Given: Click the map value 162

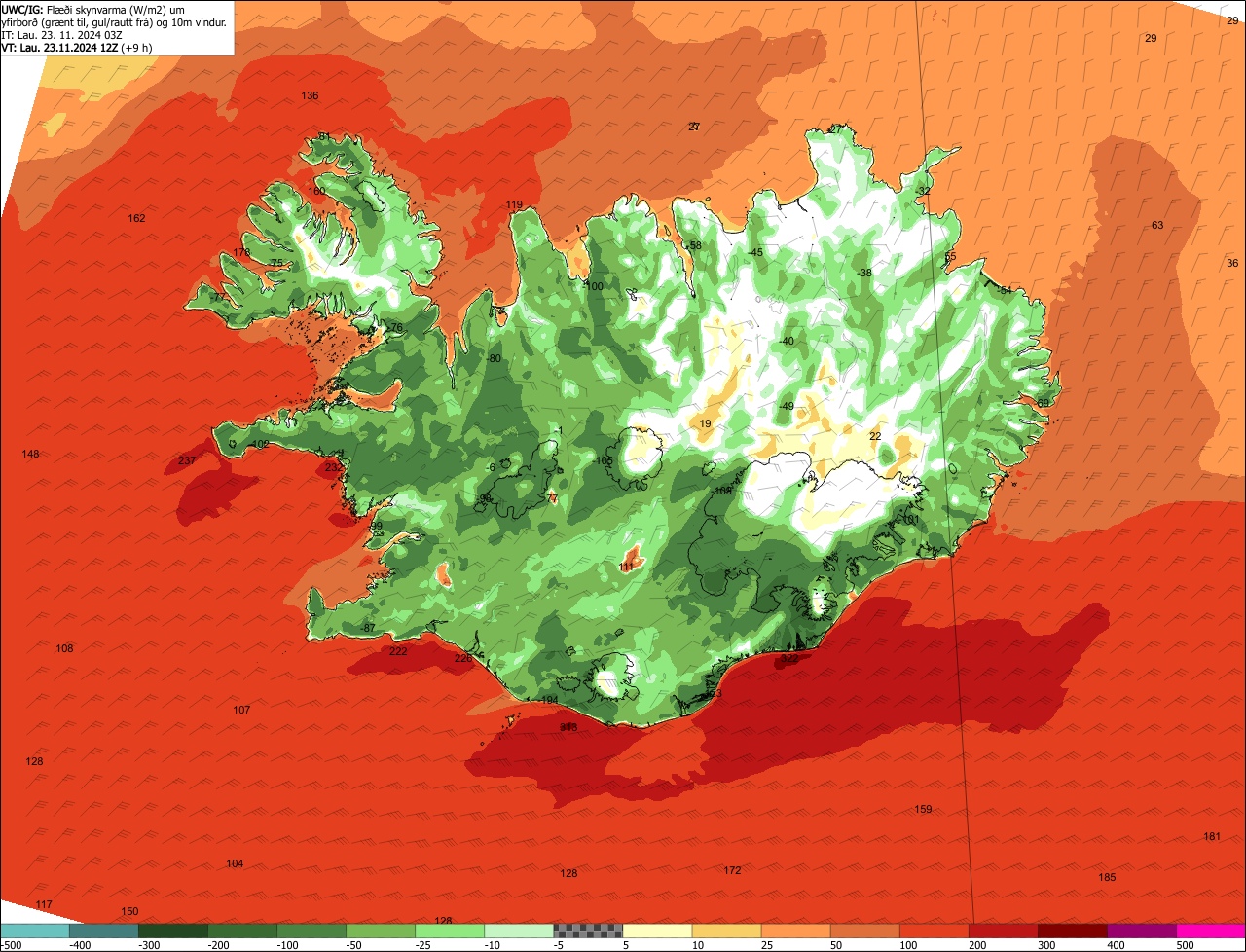Looking at the screenshot, I should pyautogui.click(x=136, y=218).
